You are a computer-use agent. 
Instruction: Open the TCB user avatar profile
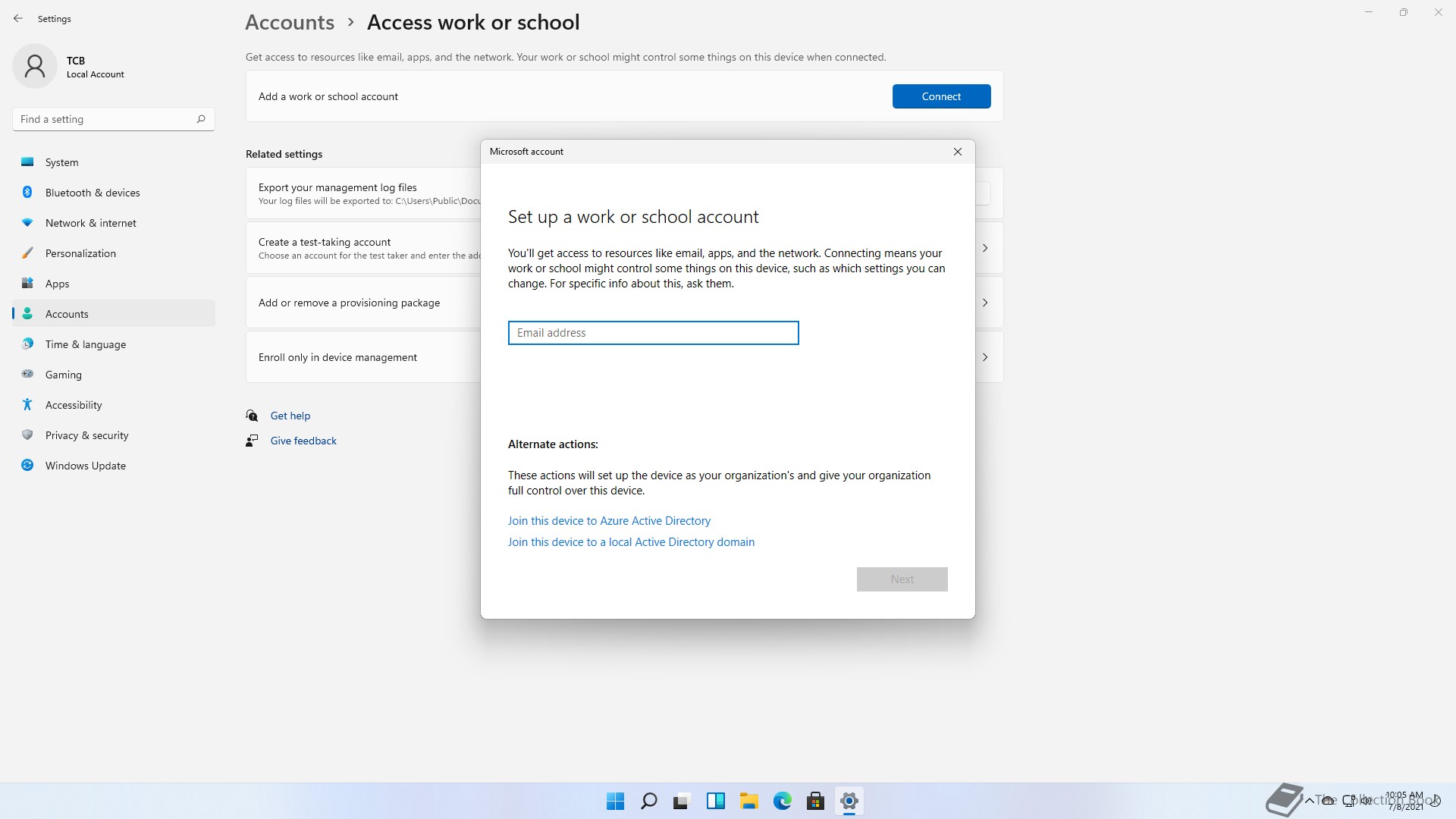point(35,66)
